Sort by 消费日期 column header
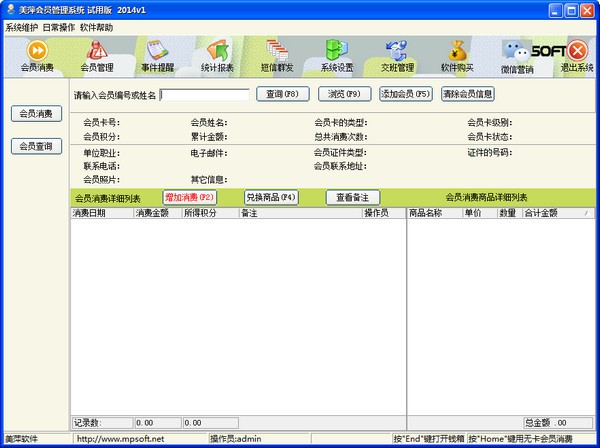 102,213
